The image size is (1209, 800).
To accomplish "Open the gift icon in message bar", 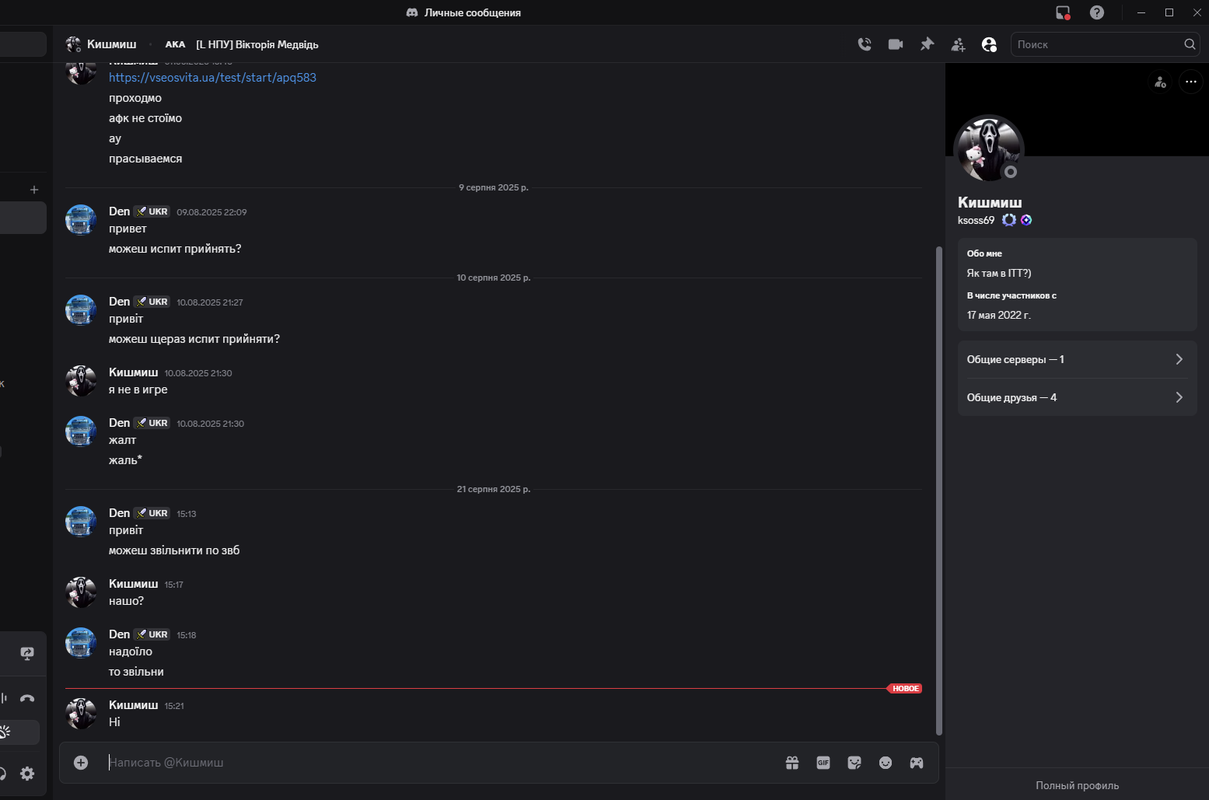I will (x=792, y=762).
